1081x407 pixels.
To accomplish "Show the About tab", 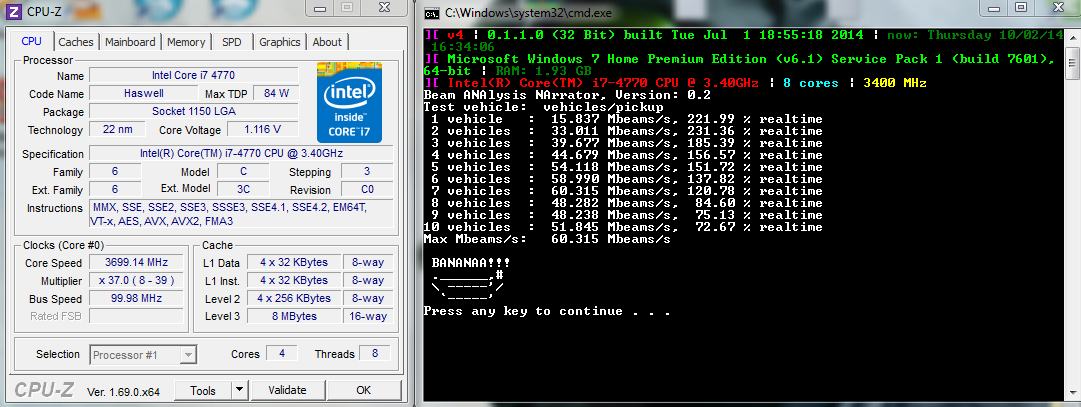I will pos(327,42).
